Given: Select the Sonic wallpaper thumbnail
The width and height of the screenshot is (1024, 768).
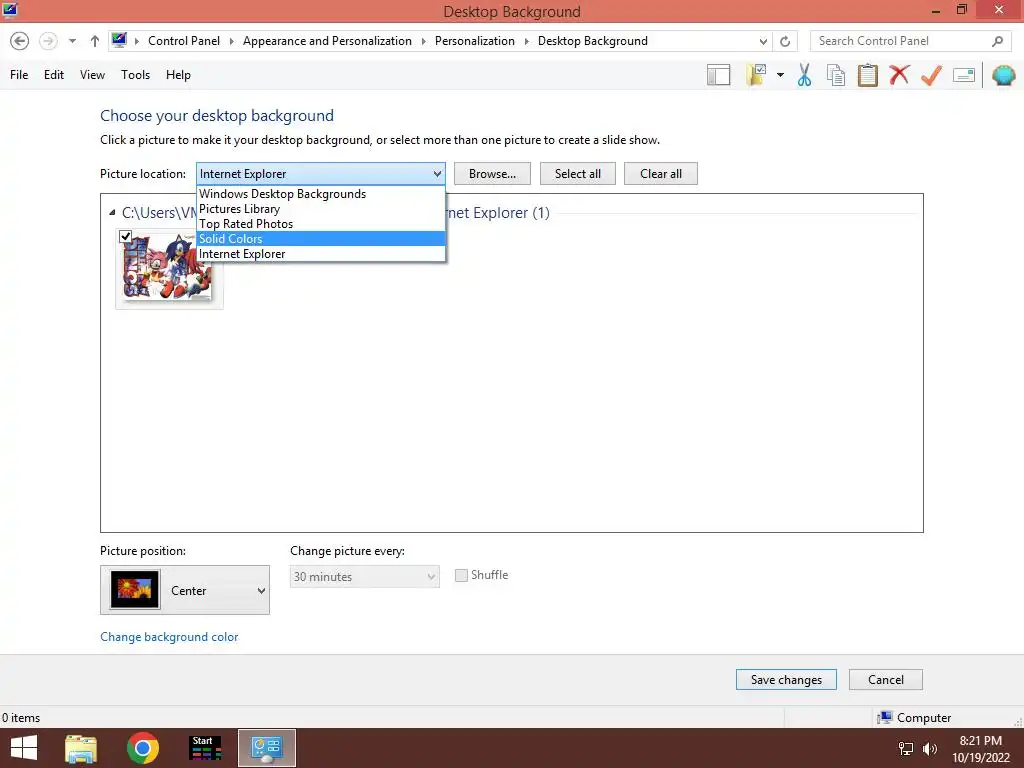Looking at the screenshot, I should [169, 268].
